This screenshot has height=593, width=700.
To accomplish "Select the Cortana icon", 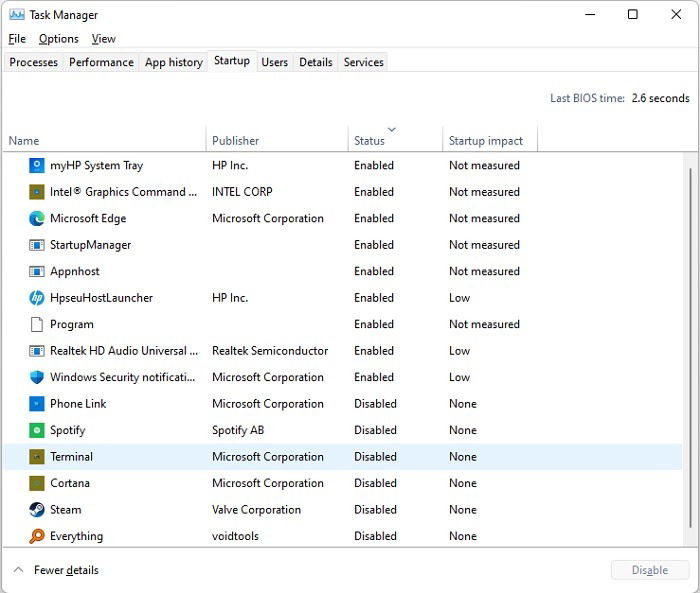I will point(37,484).
